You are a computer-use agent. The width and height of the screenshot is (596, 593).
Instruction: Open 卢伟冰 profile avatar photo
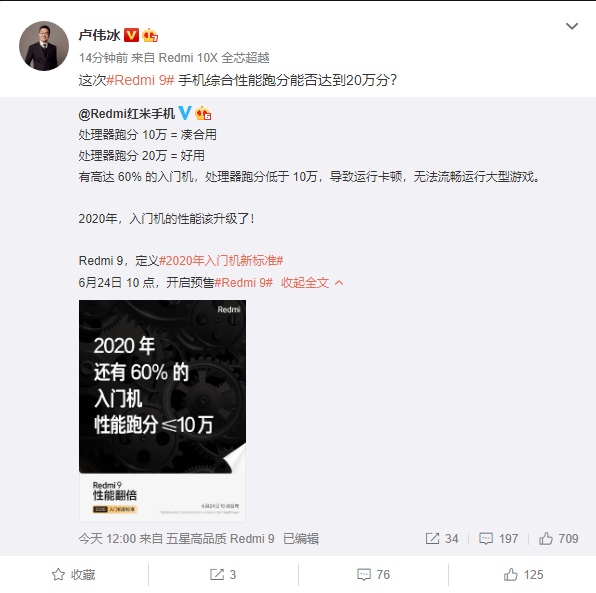[x=44, y=46]
